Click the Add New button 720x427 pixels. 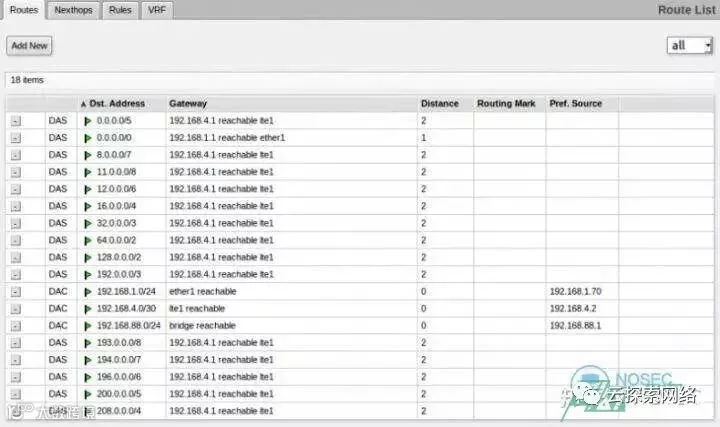coord(29,45)
